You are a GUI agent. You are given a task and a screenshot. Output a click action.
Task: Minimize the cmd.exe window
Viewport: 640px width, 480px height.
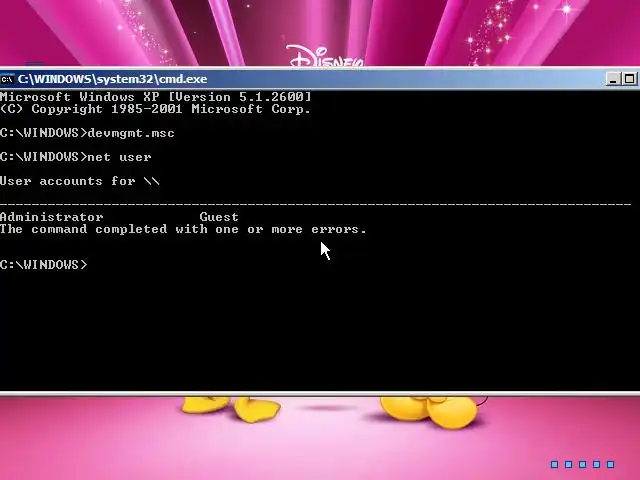tap(613, 79)
